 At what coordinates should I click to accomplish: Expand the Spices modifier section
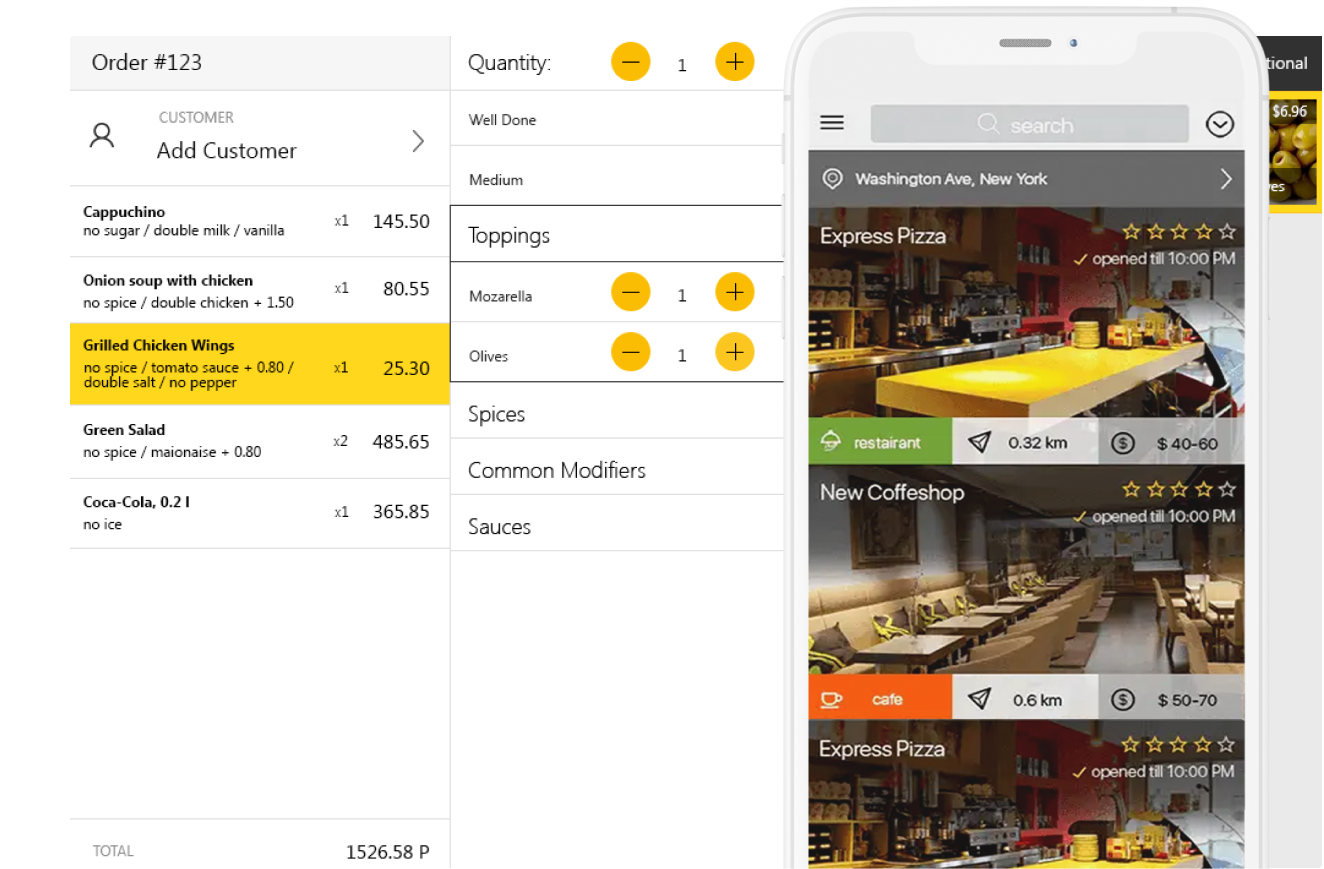[x=616, y=413]
